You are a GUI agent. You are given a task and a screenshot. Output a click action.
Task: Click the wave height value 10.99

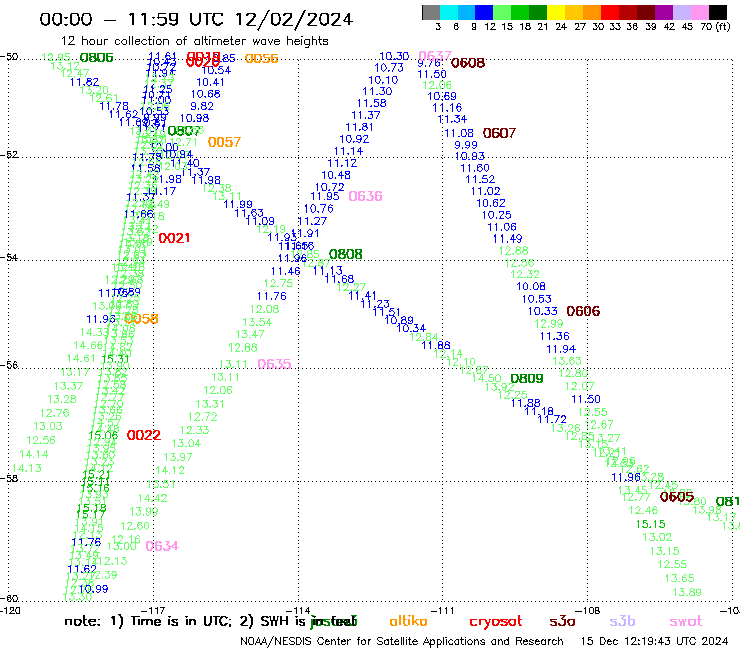click(x=93, y=589)
